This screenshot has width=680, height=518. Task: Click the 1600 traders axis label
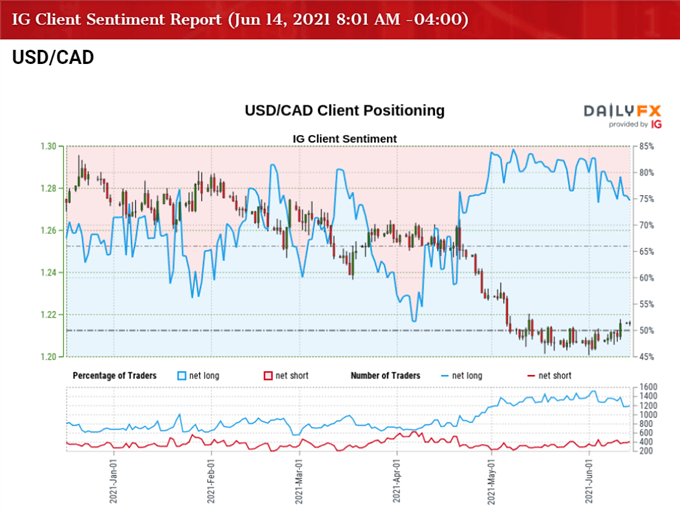click(x=648, y=387)
